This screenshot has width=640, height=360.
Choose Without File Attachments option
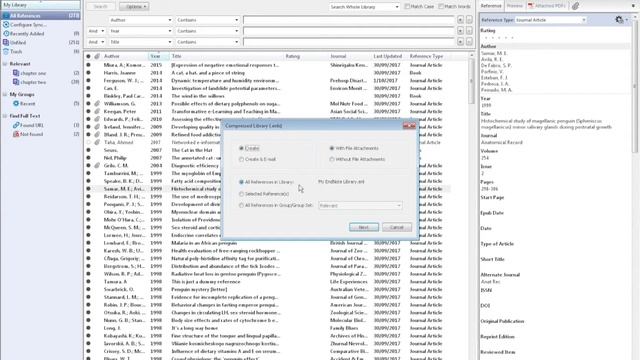coord(332,159)
